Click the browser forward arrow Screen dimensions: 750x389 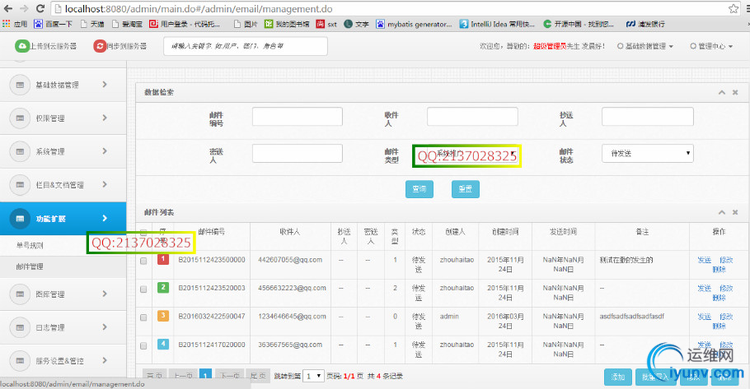click(23, 9)
